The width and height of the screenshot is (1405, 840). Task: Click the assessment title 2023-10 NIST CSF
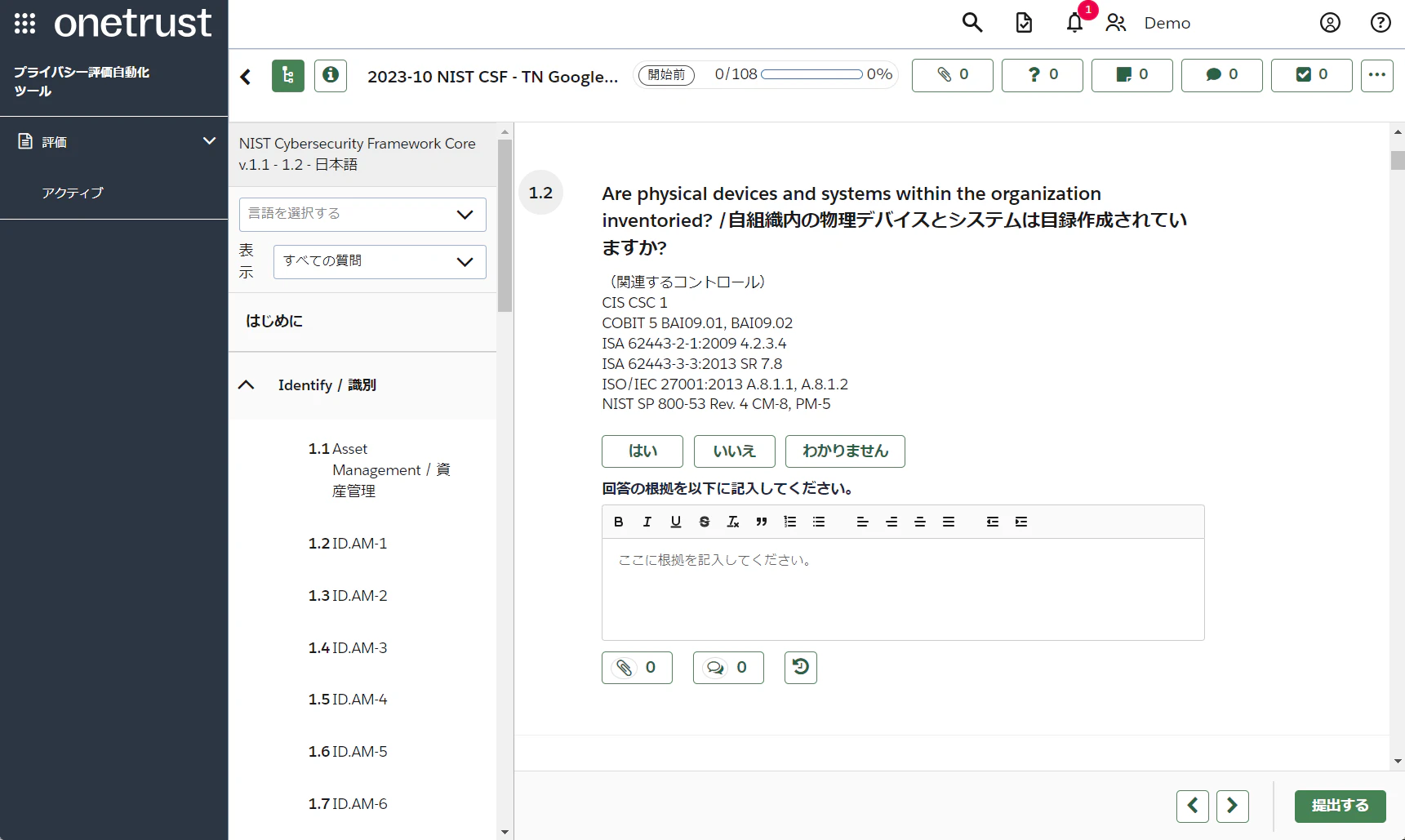coord(492,77)
